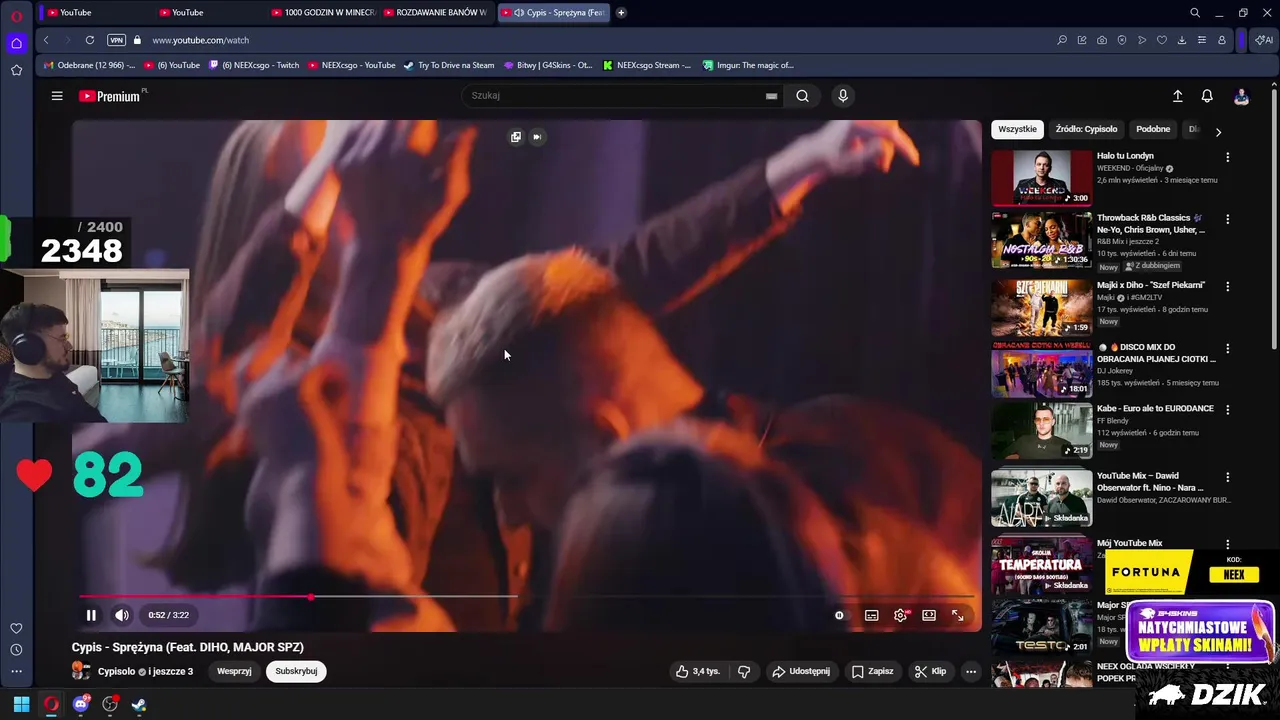Switch to ROZDAWANIE BANÓW tab
The height and width of the screenshot is (720, 1280).
(437, 12)
